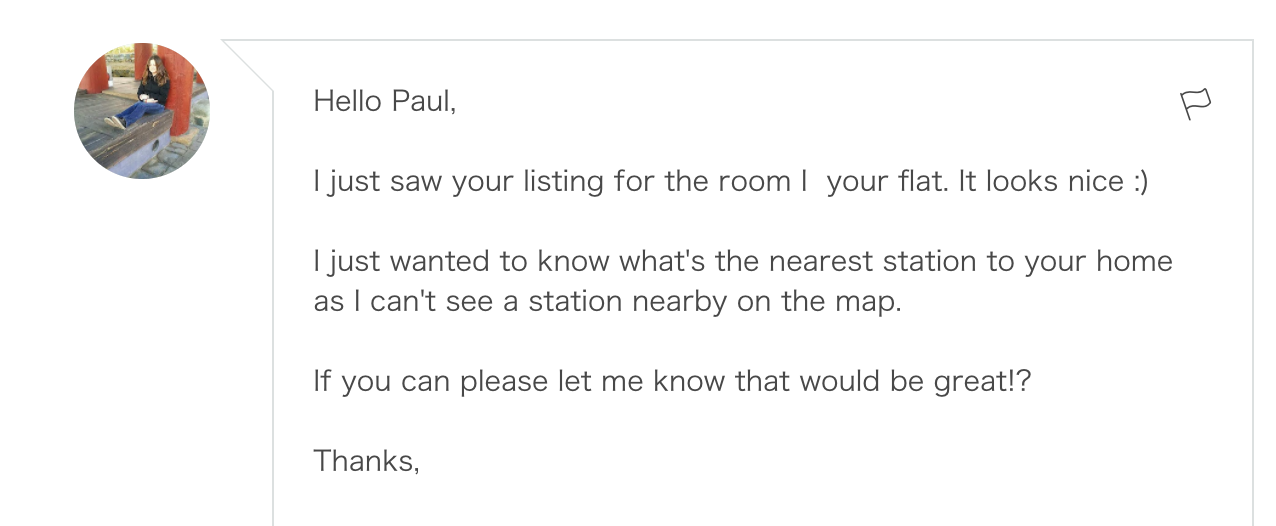The image size is (1276, 526).
Task: Click the "If you can please let me know" line
Action: [672, 381]
